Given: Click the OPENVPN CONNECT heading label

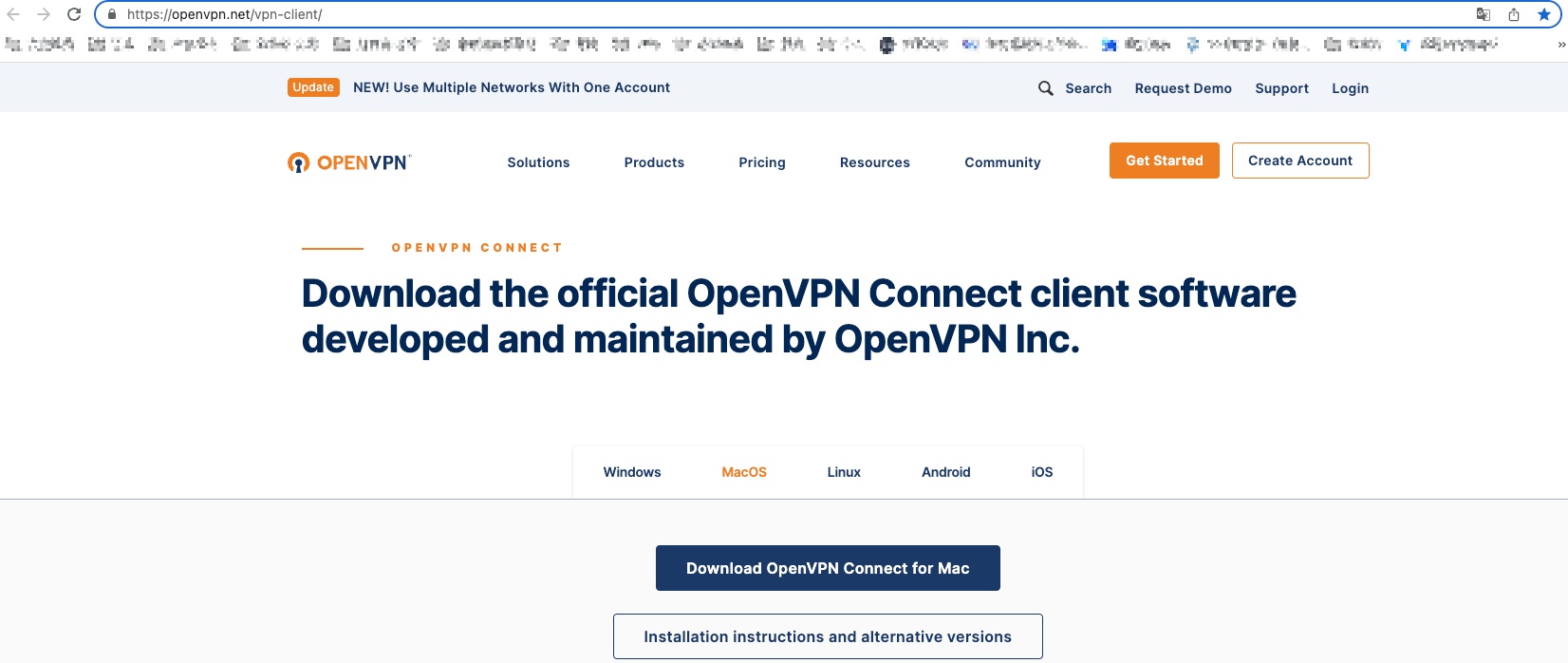Looking at the screenshot, I should pos(477,248).
